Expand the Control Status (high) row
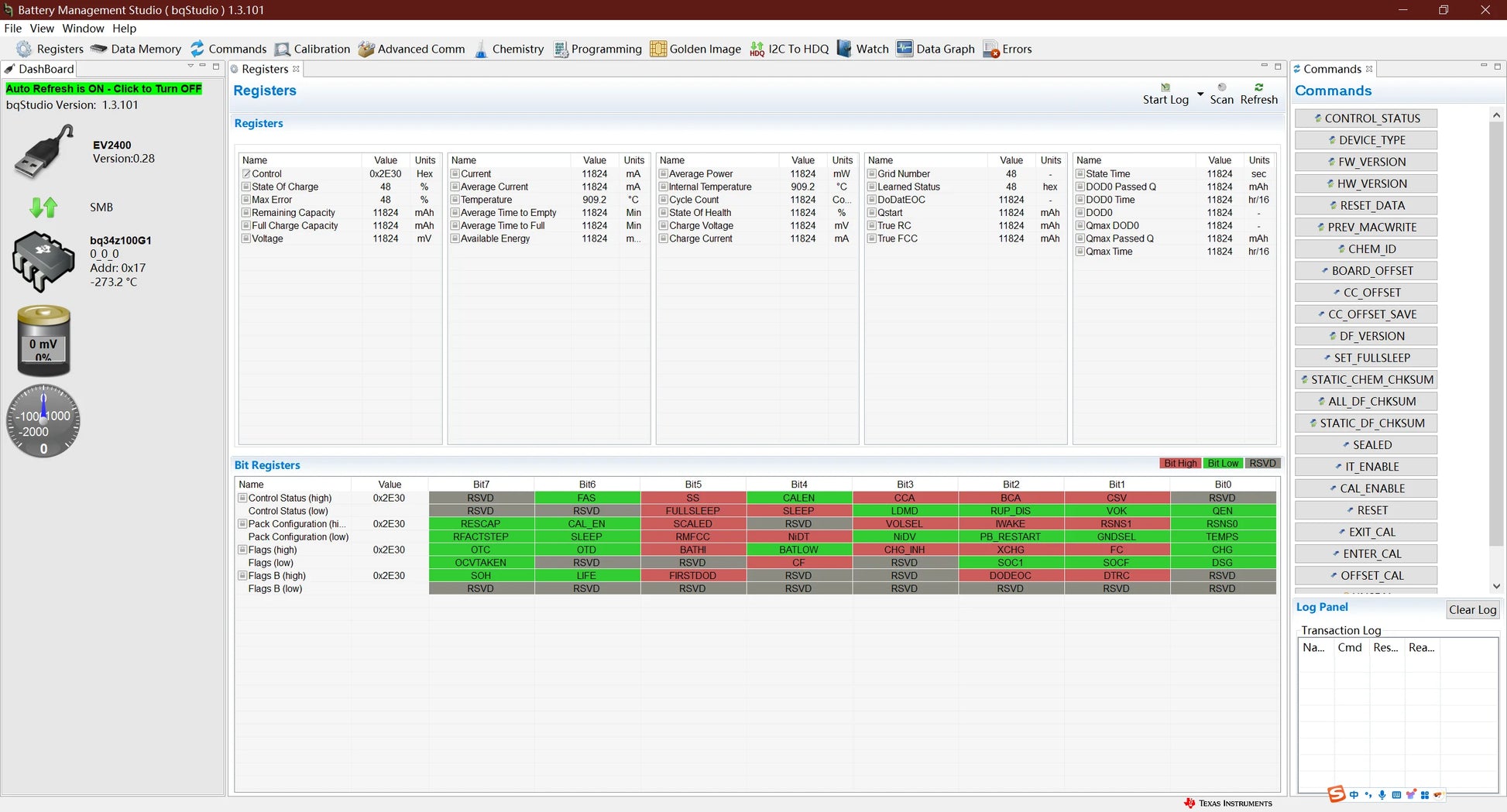The width and height of the screenshot is (1507, 812). click(242, 498)
